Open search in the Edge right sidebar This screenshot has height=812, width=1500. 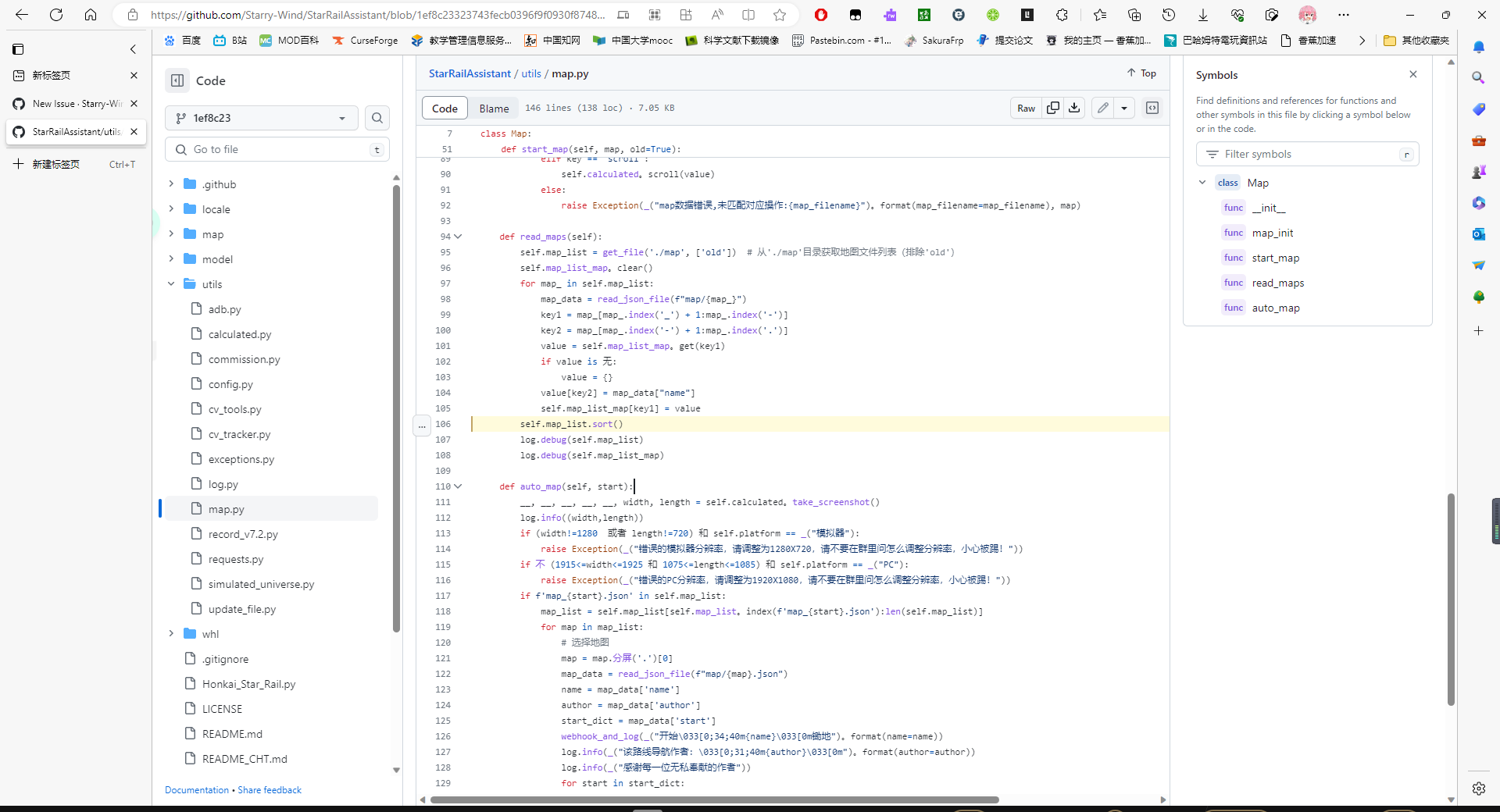tap(1479, 77)
